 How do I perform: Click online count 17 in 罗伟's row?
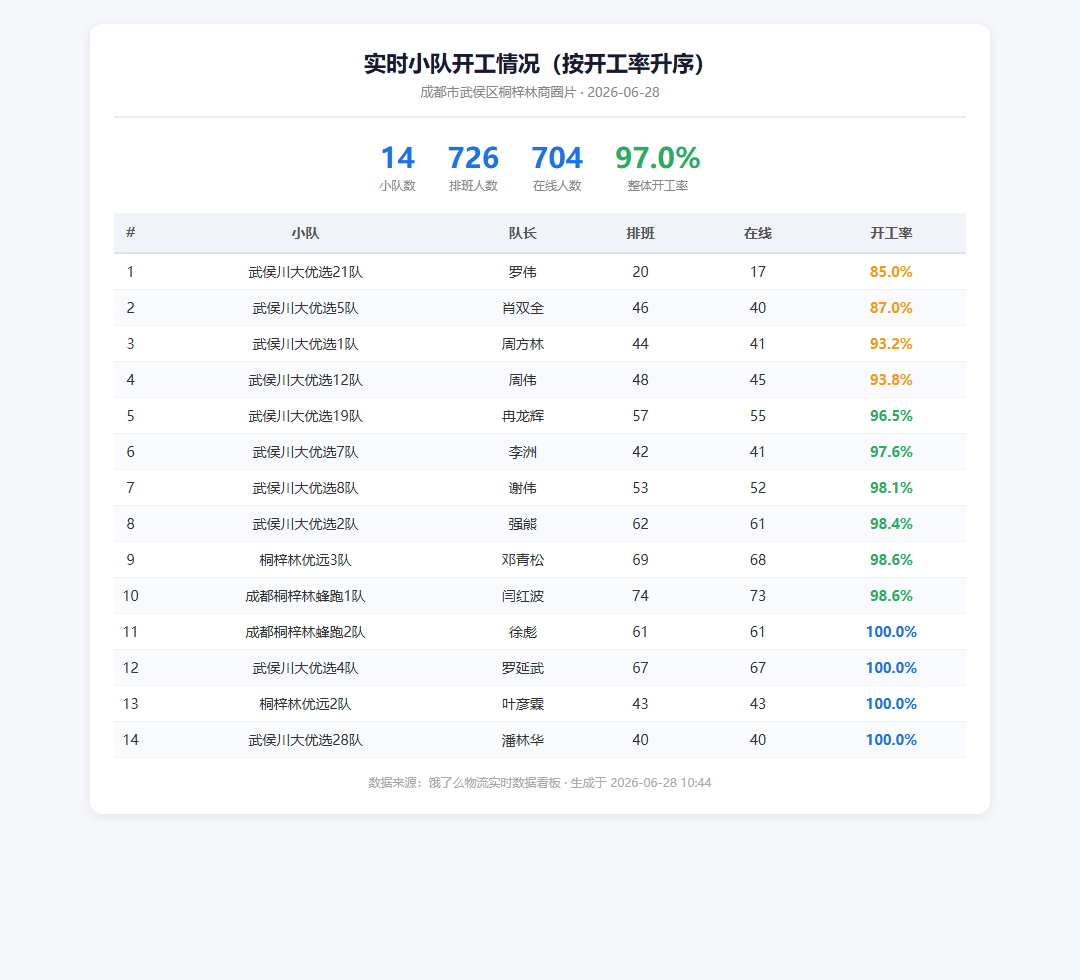[x=758, y=272]
